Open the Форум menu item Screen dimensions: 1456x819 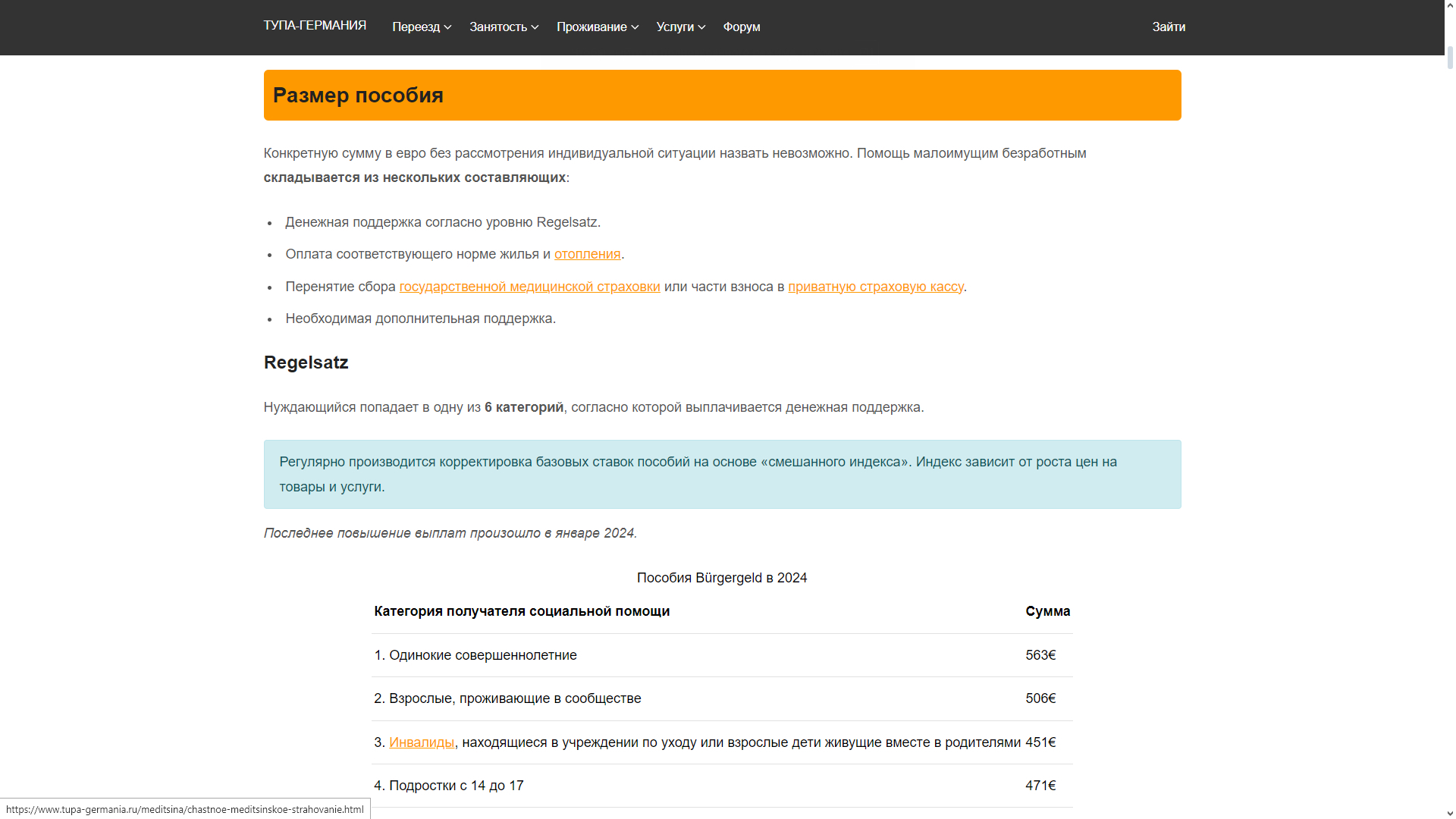(741, 27)
